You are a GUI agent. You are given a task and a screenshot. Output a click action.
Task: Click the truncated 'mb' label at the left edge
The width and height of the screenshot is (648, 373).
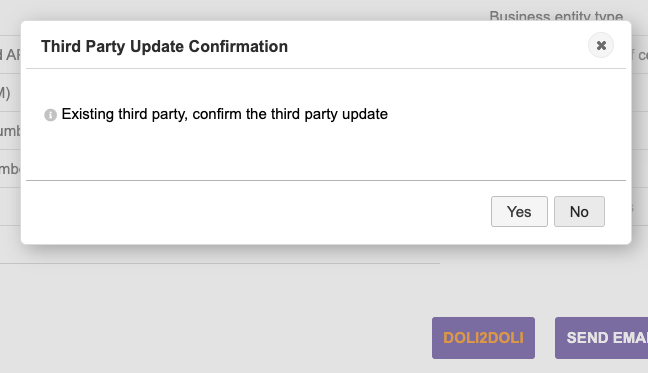pos(10,169)
